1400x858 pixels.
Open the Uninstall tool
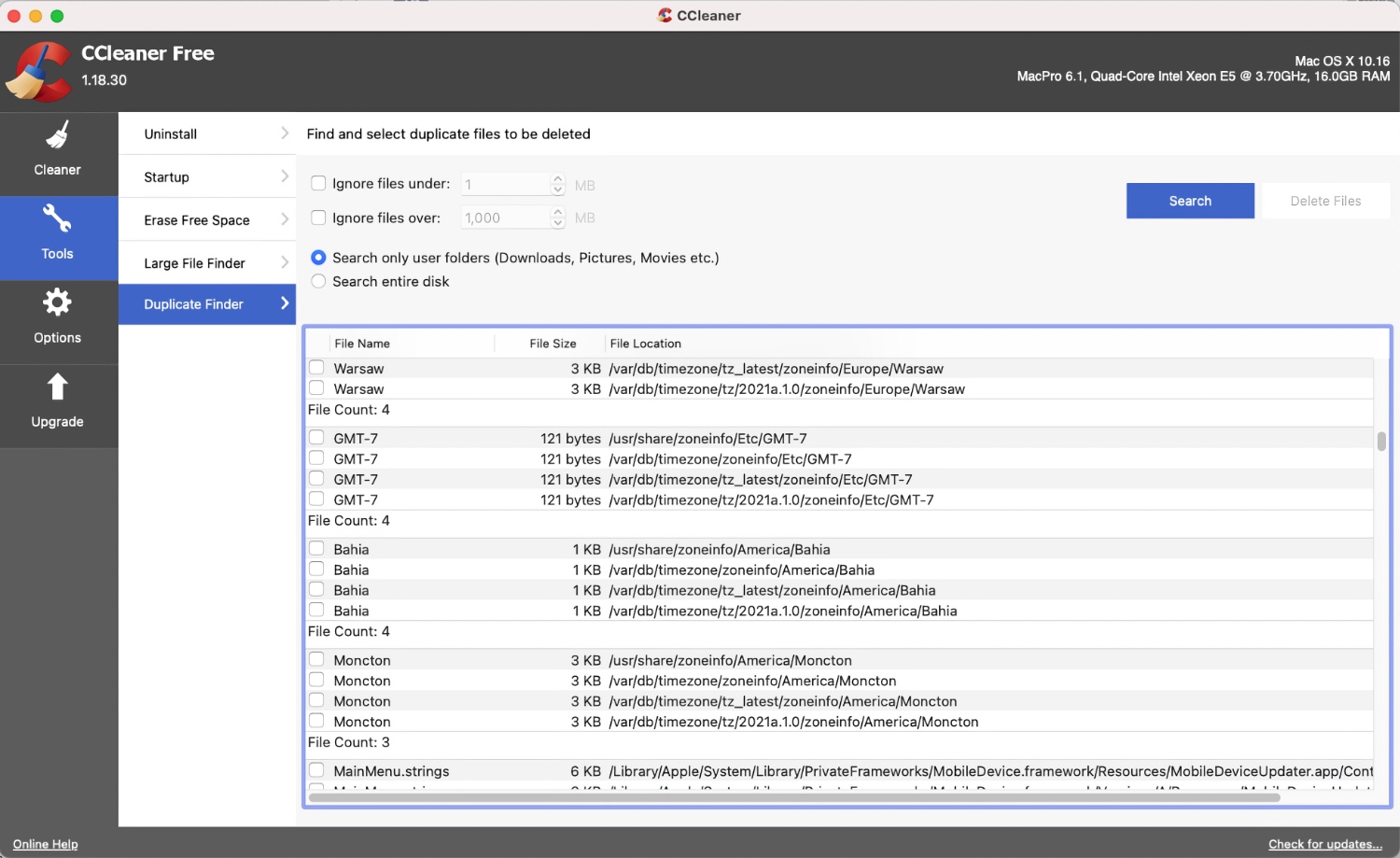[207, 134]
